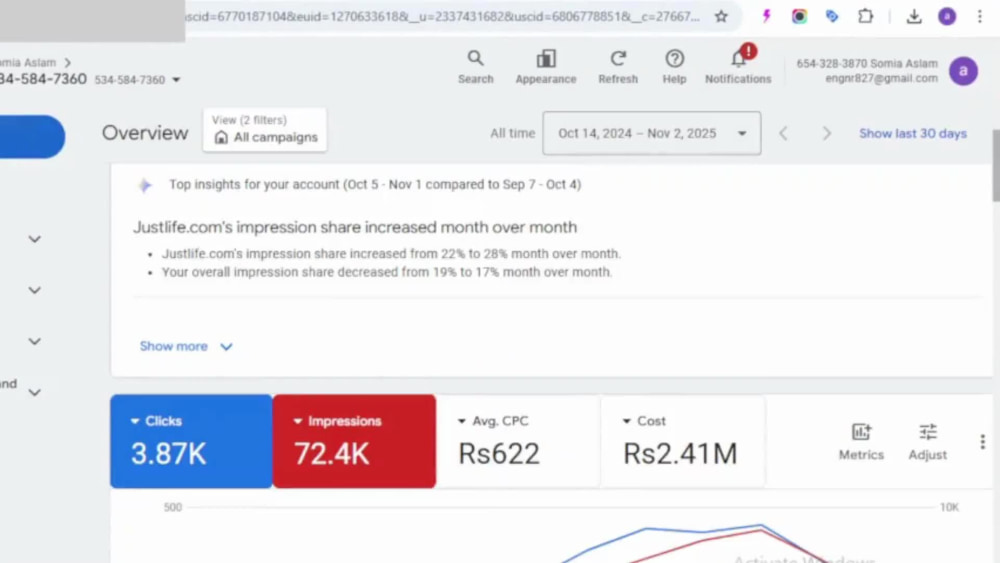Click the browser address bar URL
This screenshot has height=563, width=1000.
click(x=443, y=17)
